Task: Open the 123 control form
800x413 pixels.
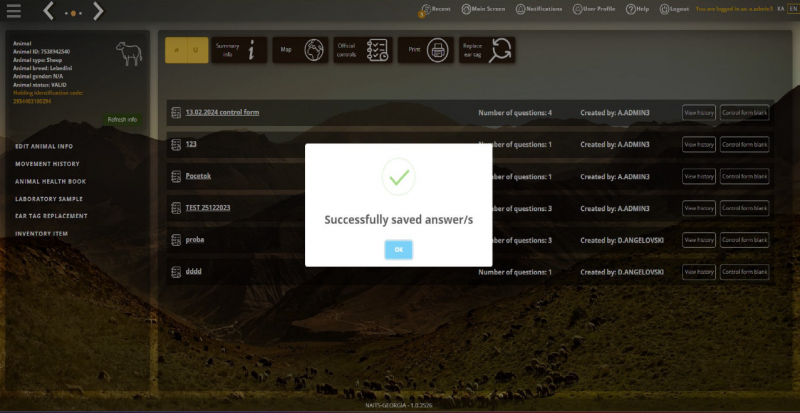Action: tap(191, 144)
